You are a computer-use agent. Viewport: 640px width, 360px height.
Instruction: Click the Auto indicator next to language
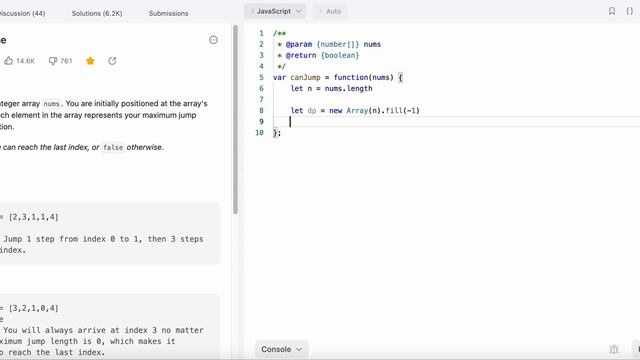(330, 11)
